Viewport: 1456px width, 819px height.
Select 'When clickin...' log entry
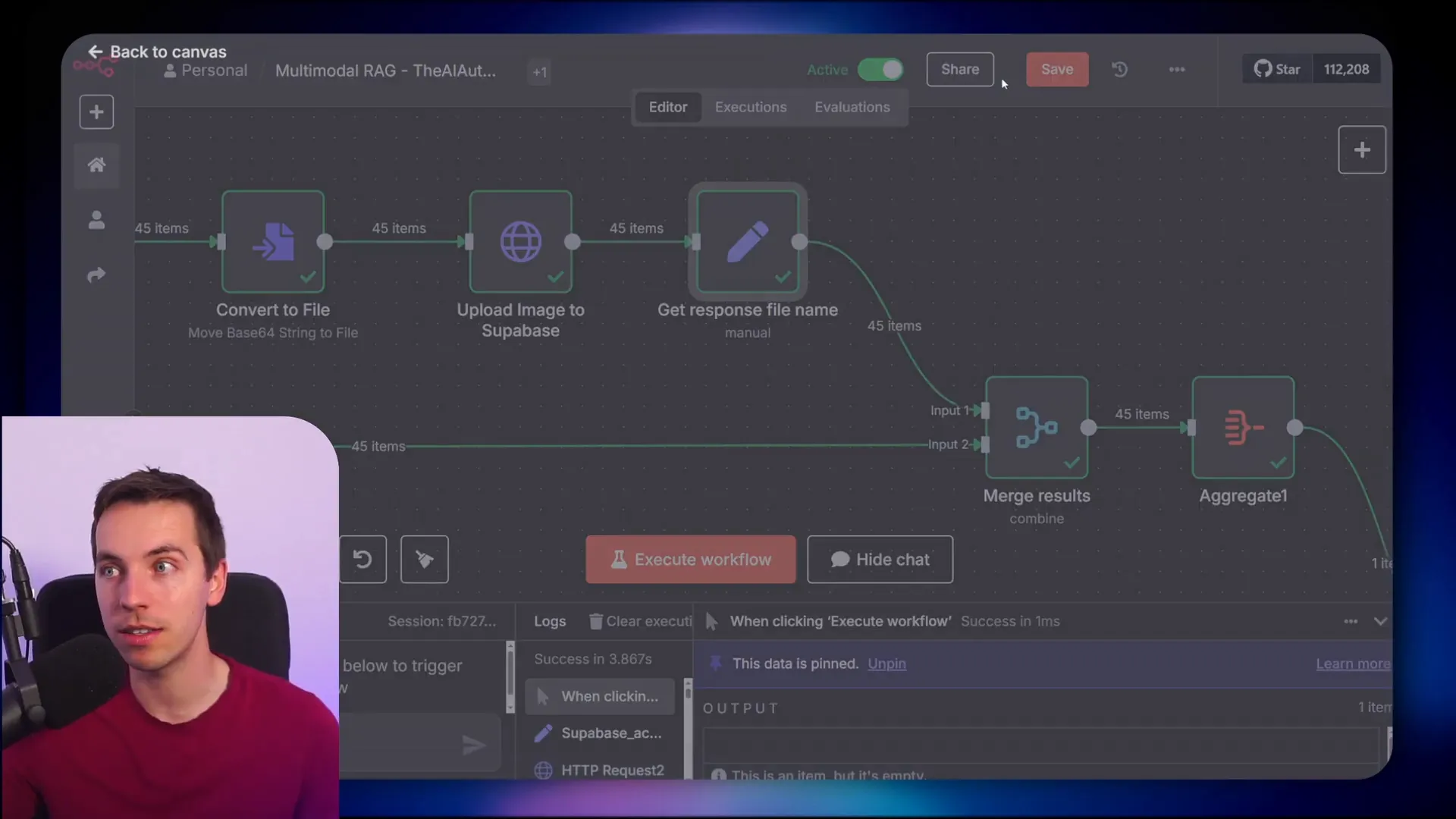(x=599, y=696)
